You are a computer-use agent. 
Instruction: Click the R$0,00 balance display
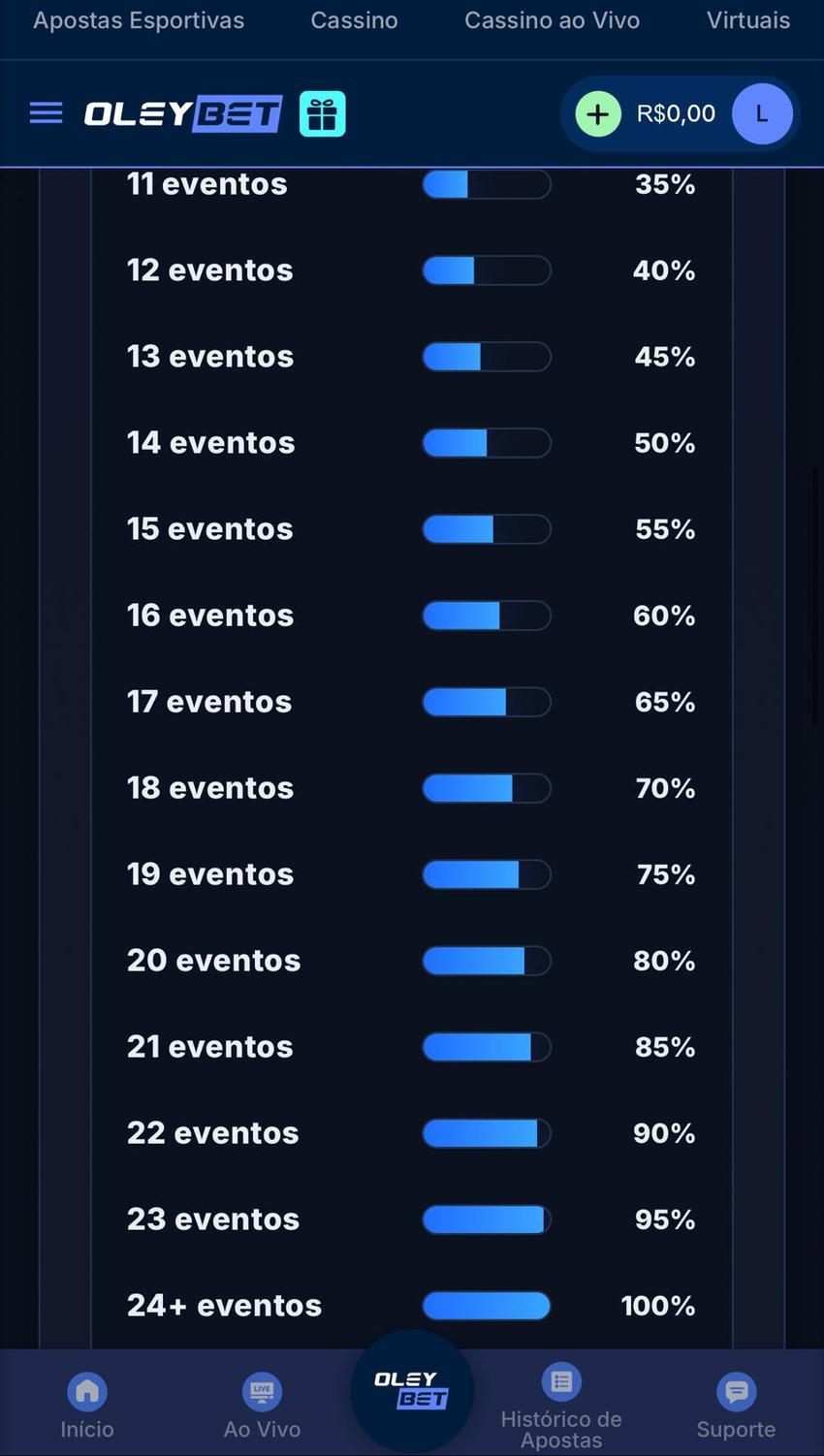(x=676, y=114)
